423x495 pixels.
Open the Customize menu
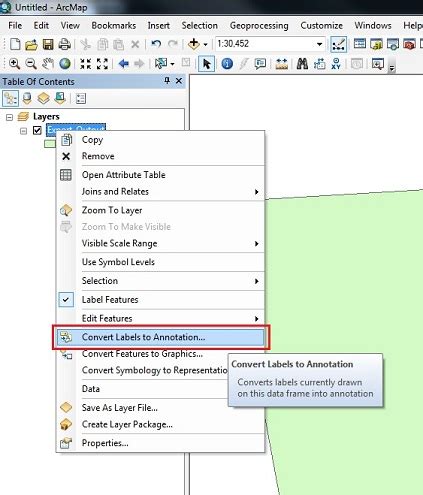coord(321,25)
